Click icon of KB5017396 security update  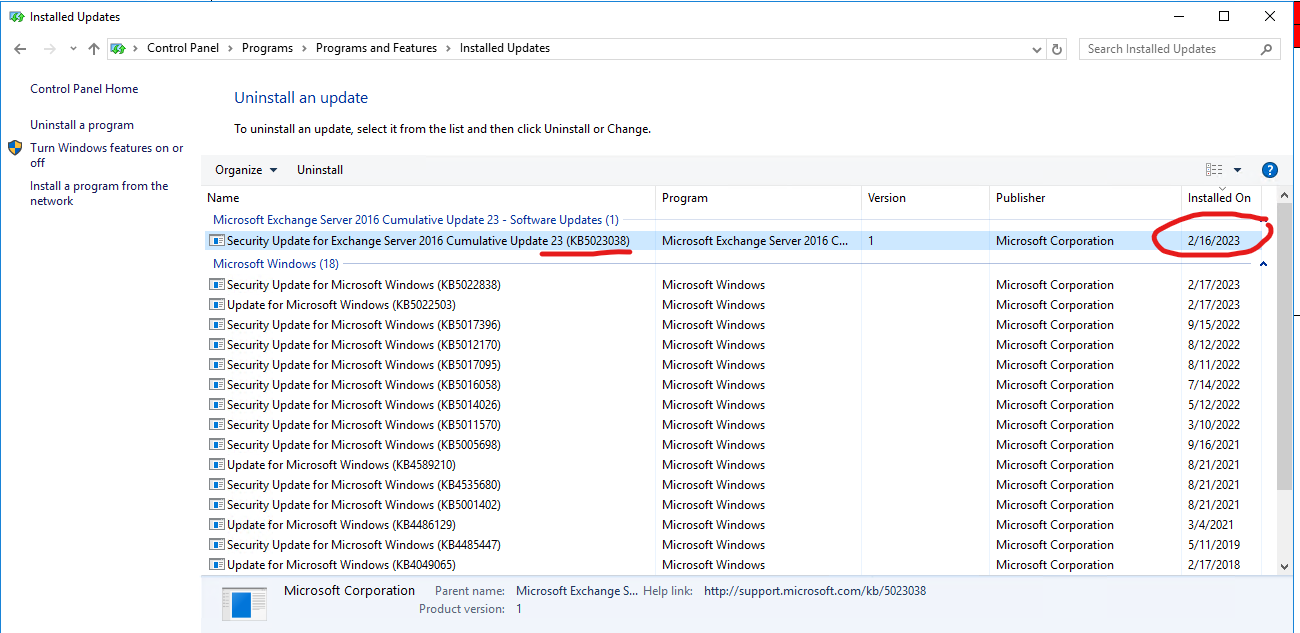pyautogui.click(x=217, y=325)
